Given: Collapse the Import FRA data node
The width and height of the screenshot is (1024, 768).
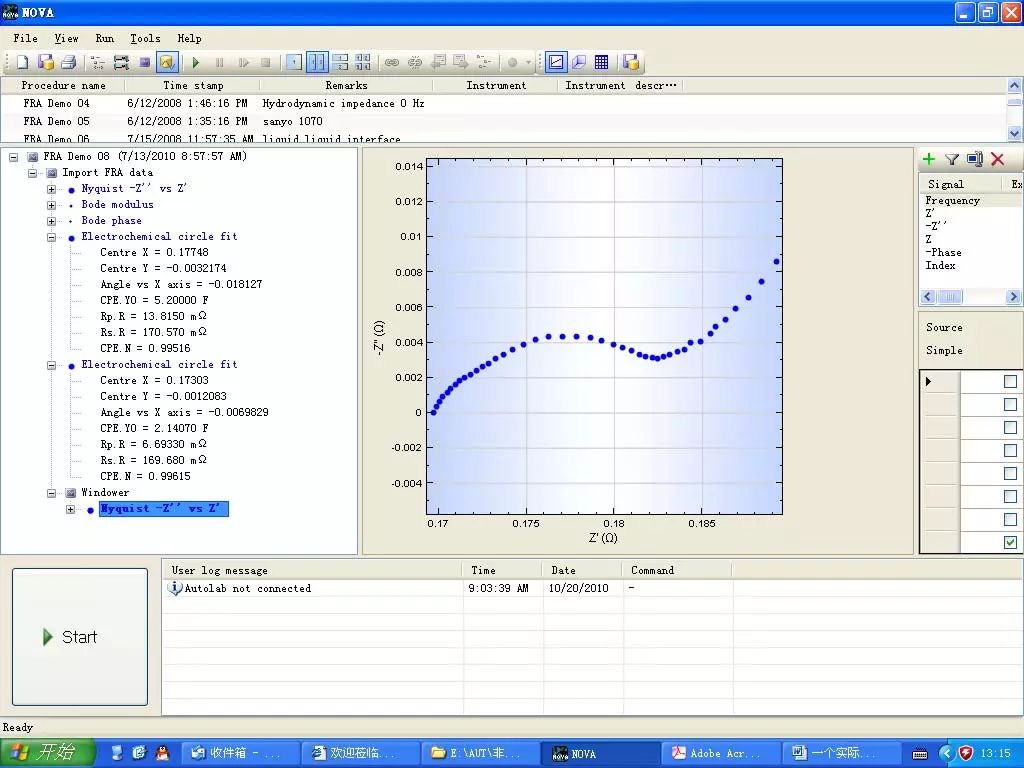Looking at the screenshot, I should 33,173.
